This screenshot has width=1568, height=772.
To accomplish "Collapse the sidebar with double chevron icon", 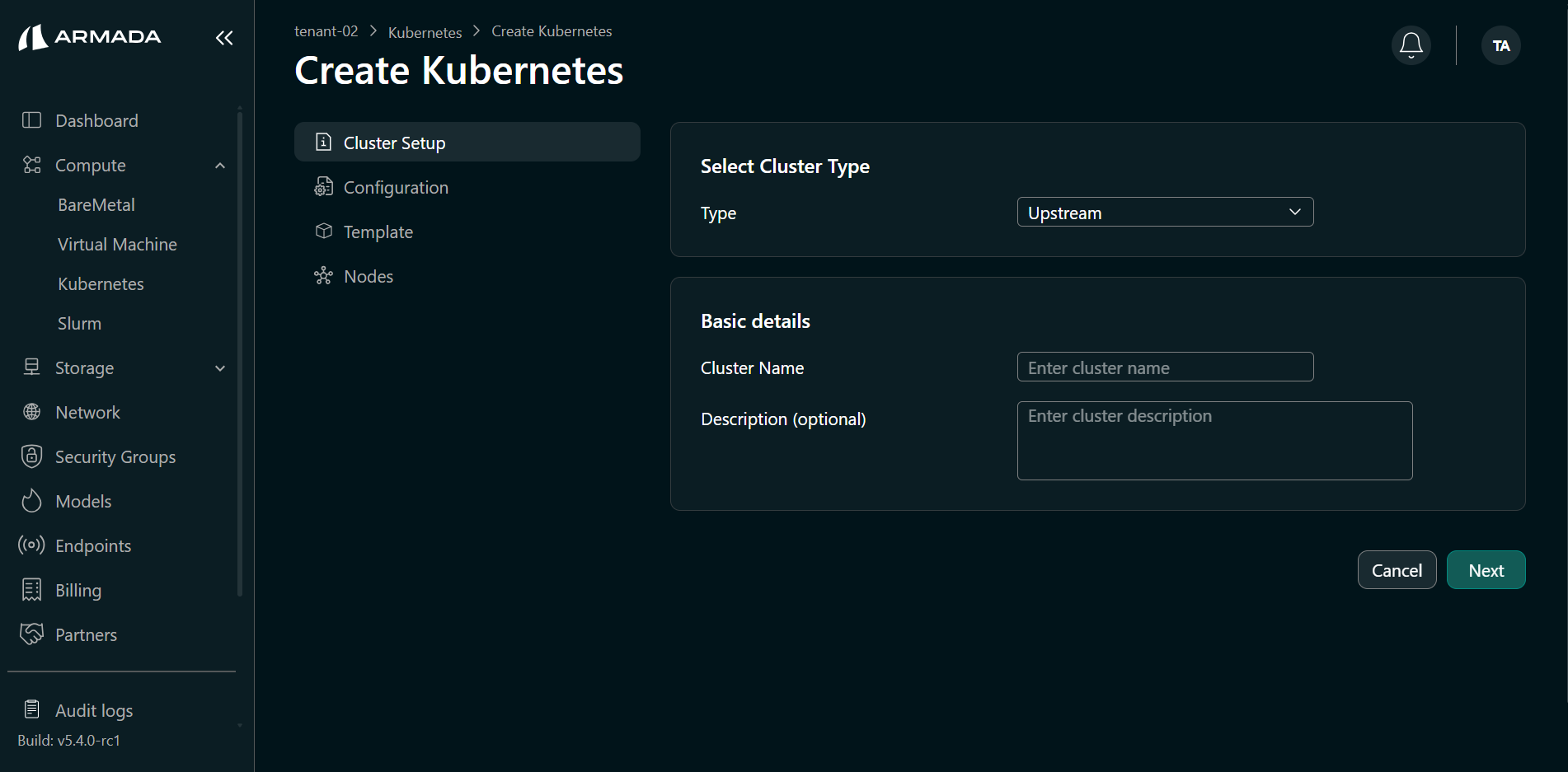I will pyautogui.click(x=224, y=38).
